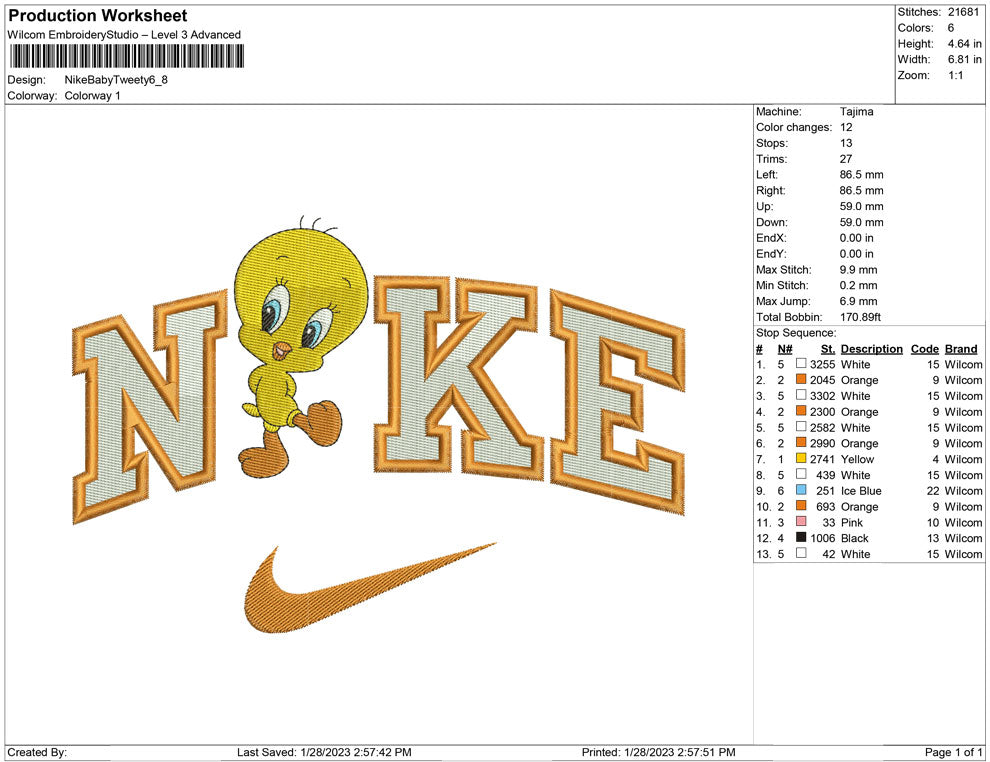
Task: Click the Zoom value '1:1'
Action: pyautogui.click(x=955, y=75)
